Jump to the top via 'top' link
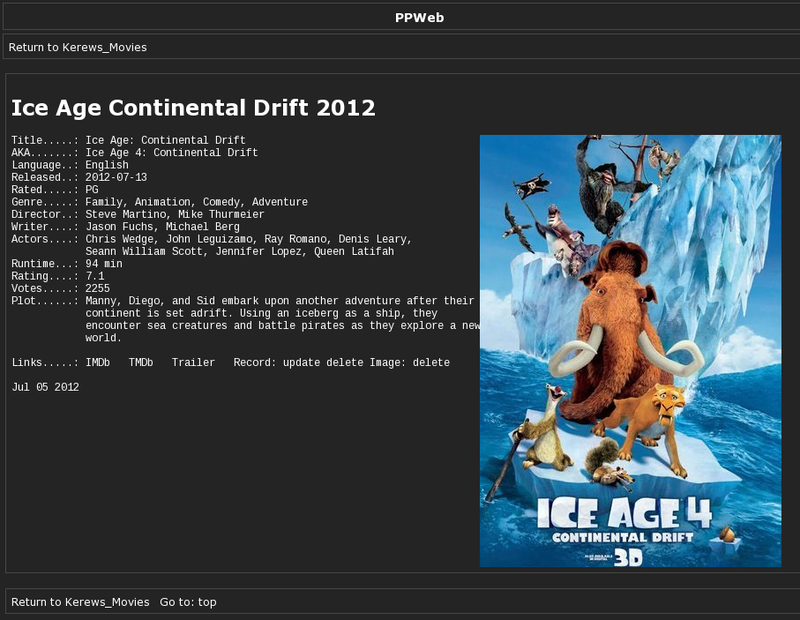Image resolution: width=800 pixels, height=620 pixels. pos(207,602)
